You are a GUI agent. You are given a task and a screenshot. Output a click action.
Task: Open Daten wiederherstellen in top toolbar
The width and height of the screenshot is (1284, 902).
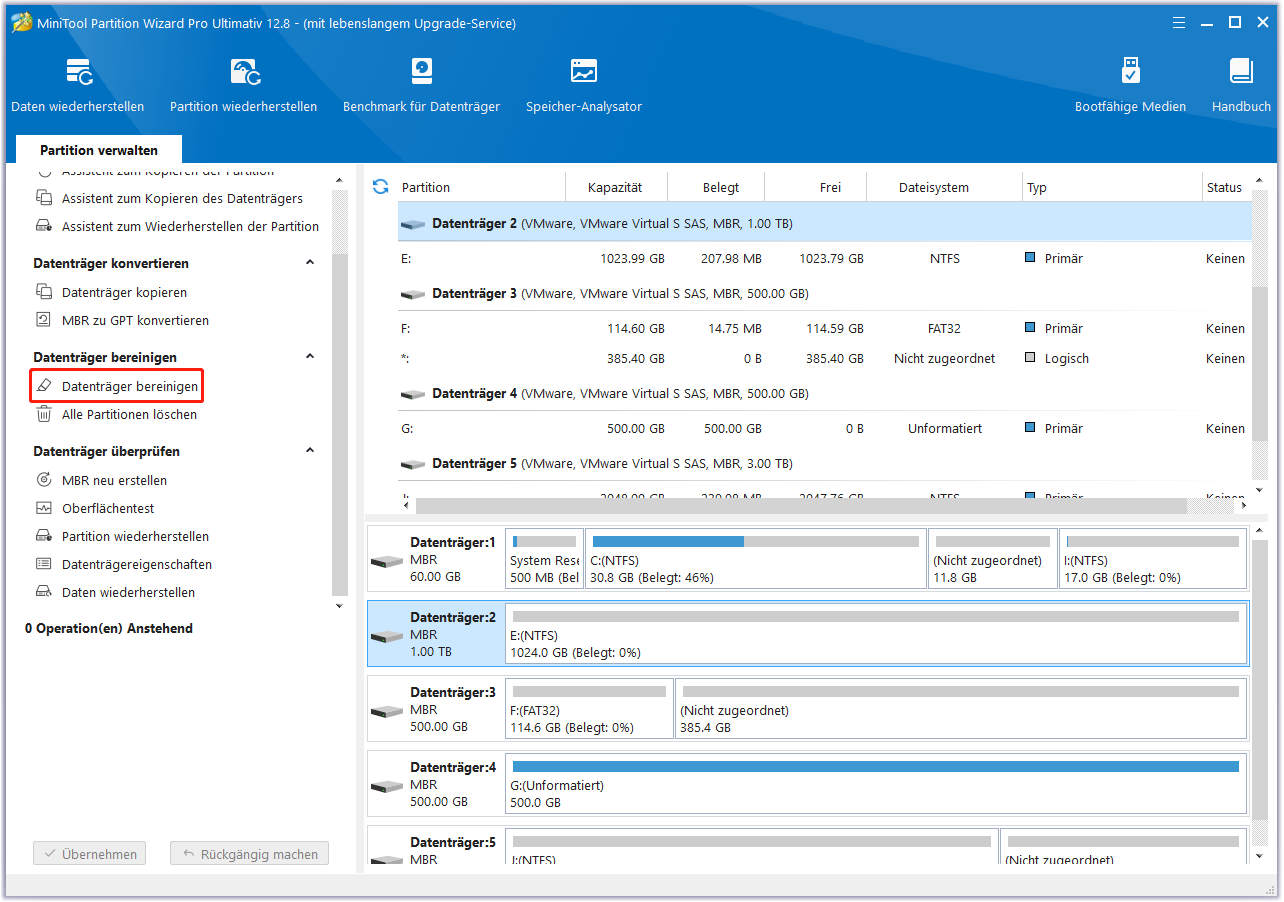[x=78, y=85]
